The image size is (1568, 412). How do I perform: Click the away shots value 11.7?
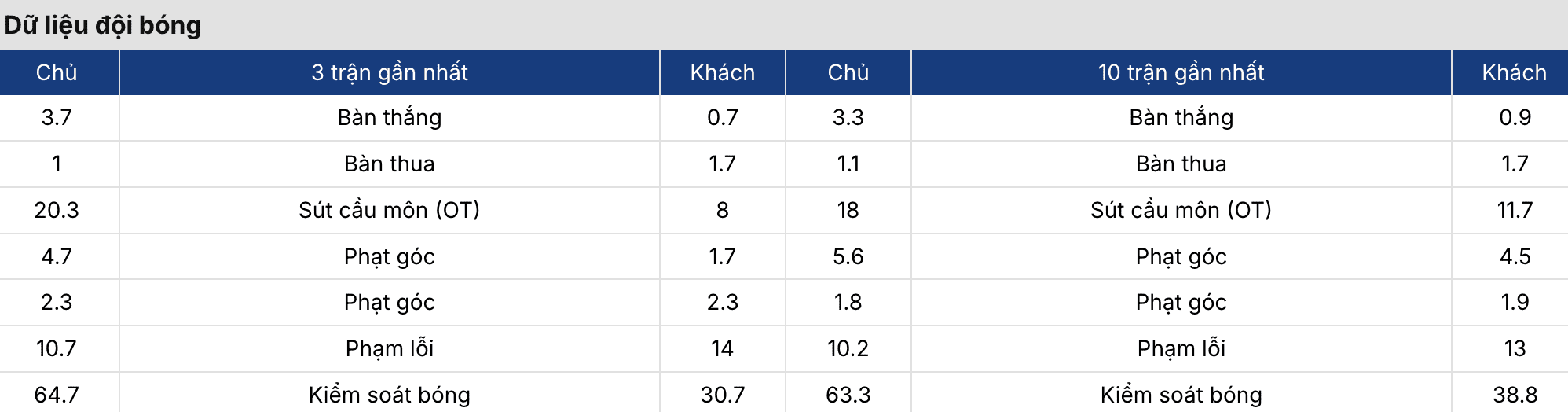click(1514, 210)
